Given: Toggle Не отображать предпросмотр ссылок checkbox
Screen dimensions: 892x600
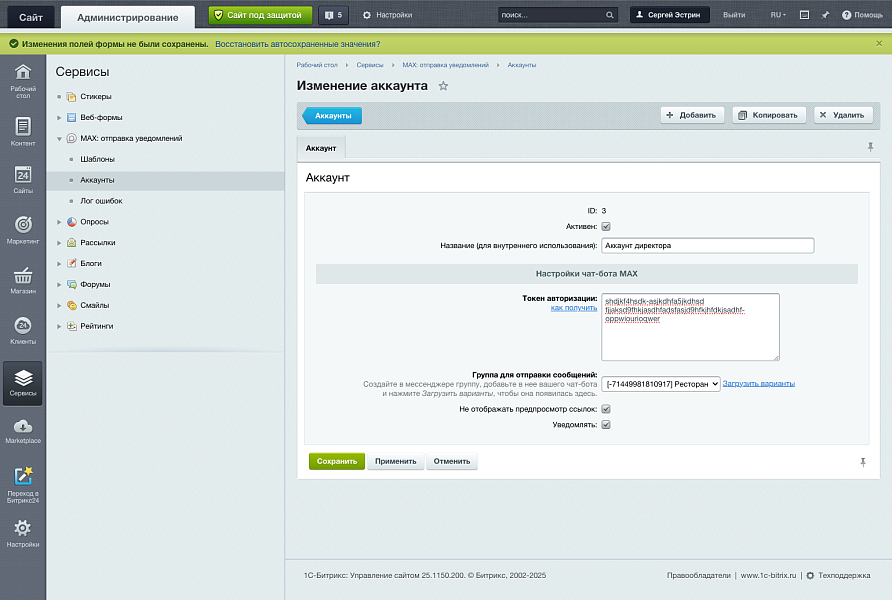Looking at the screenshot, I should click(x=606, y=409).
